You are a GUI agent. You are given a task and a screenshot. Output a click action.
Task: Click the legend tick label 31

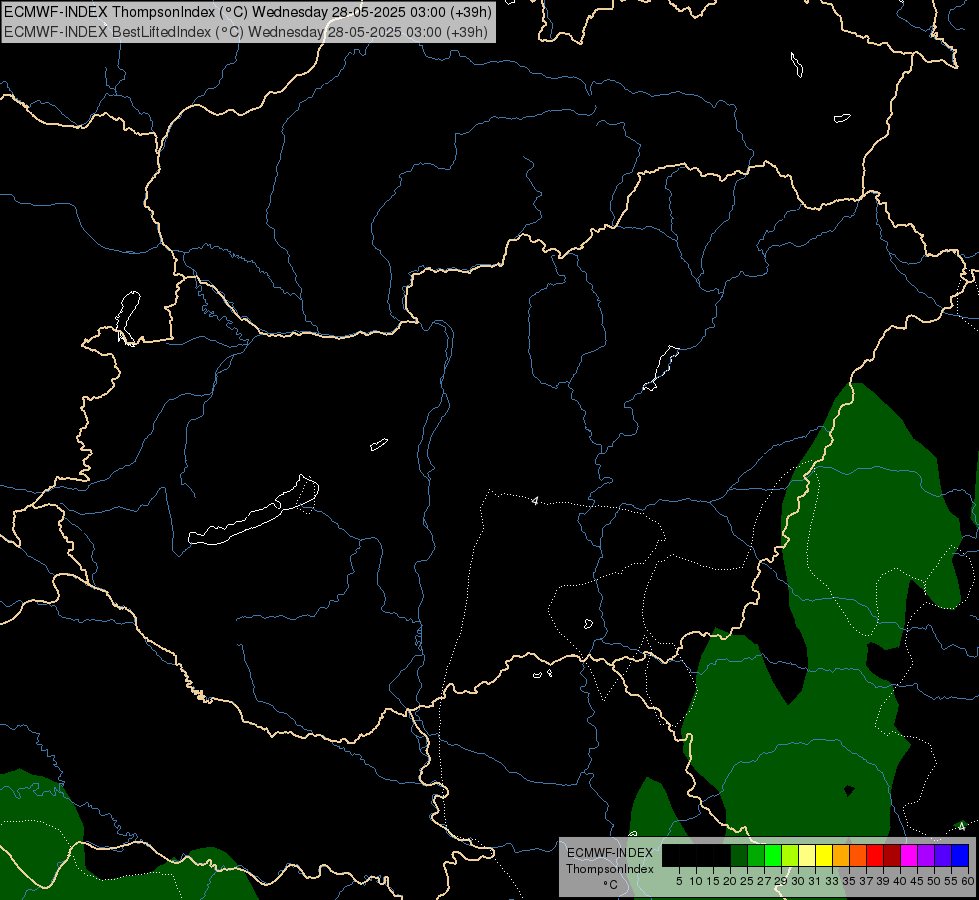(x=815, y=881)
